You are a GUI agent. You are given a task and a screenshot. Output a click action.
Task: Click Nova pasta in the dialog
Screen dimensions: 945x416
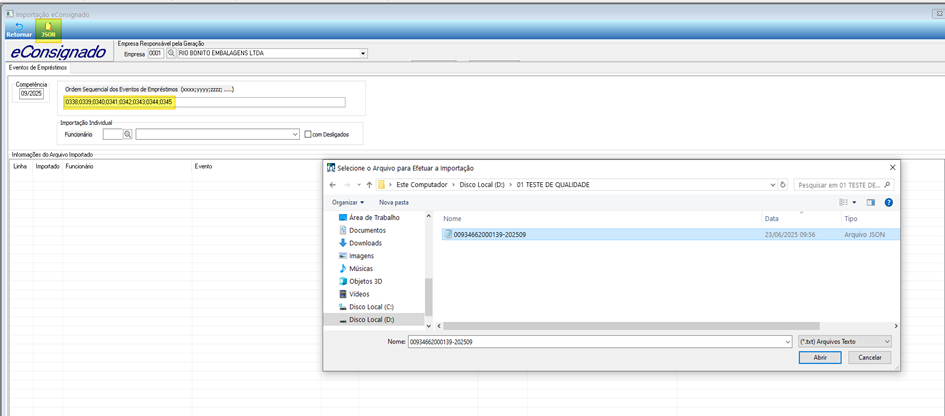pyautogui.click(x=394, y=203)
